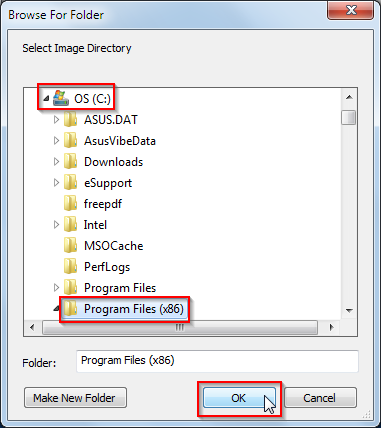Click the Downloads folder icon

point(71,161)
